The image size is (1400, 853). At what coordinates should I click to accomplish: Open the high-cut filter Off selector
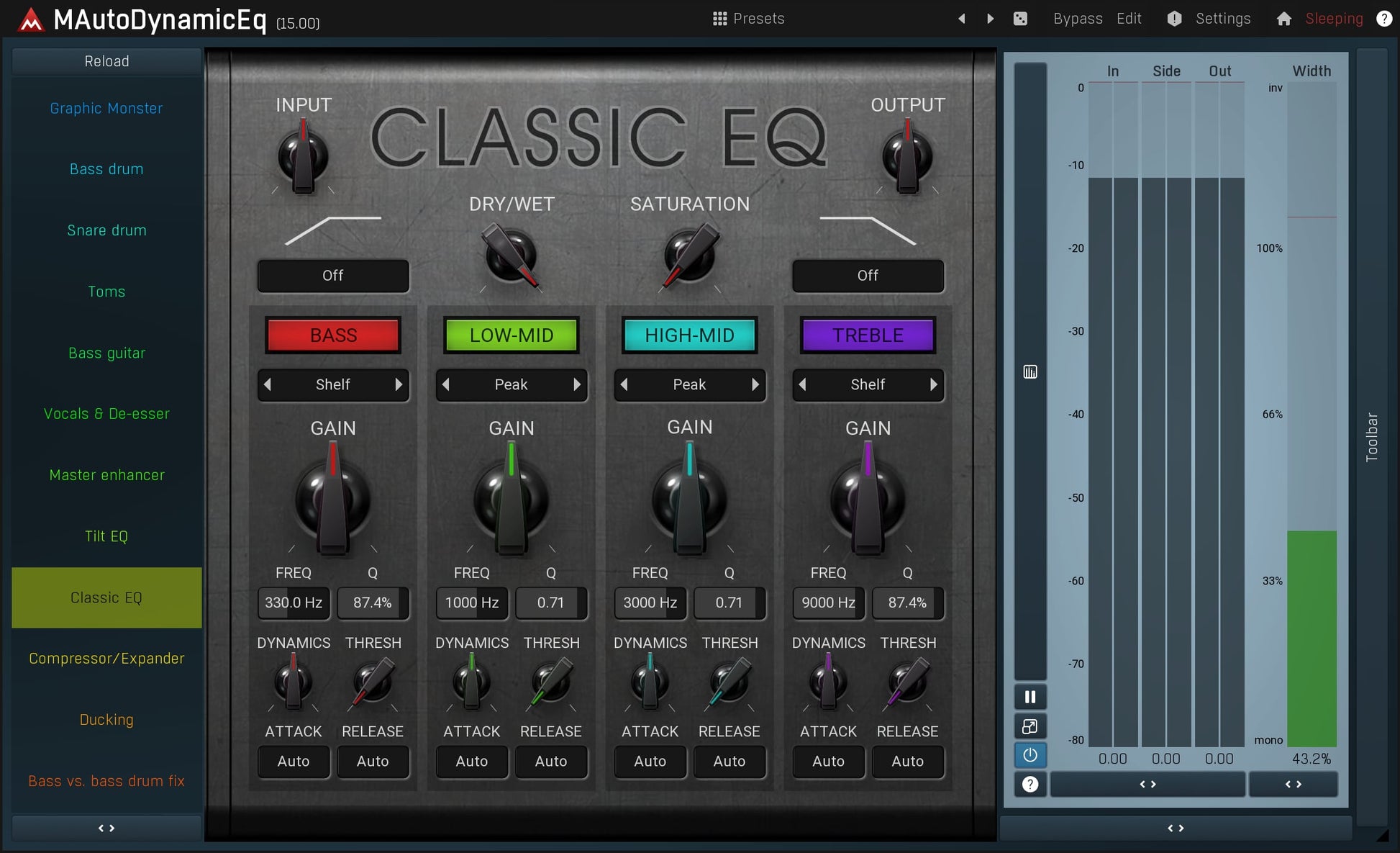coord(868,276)
